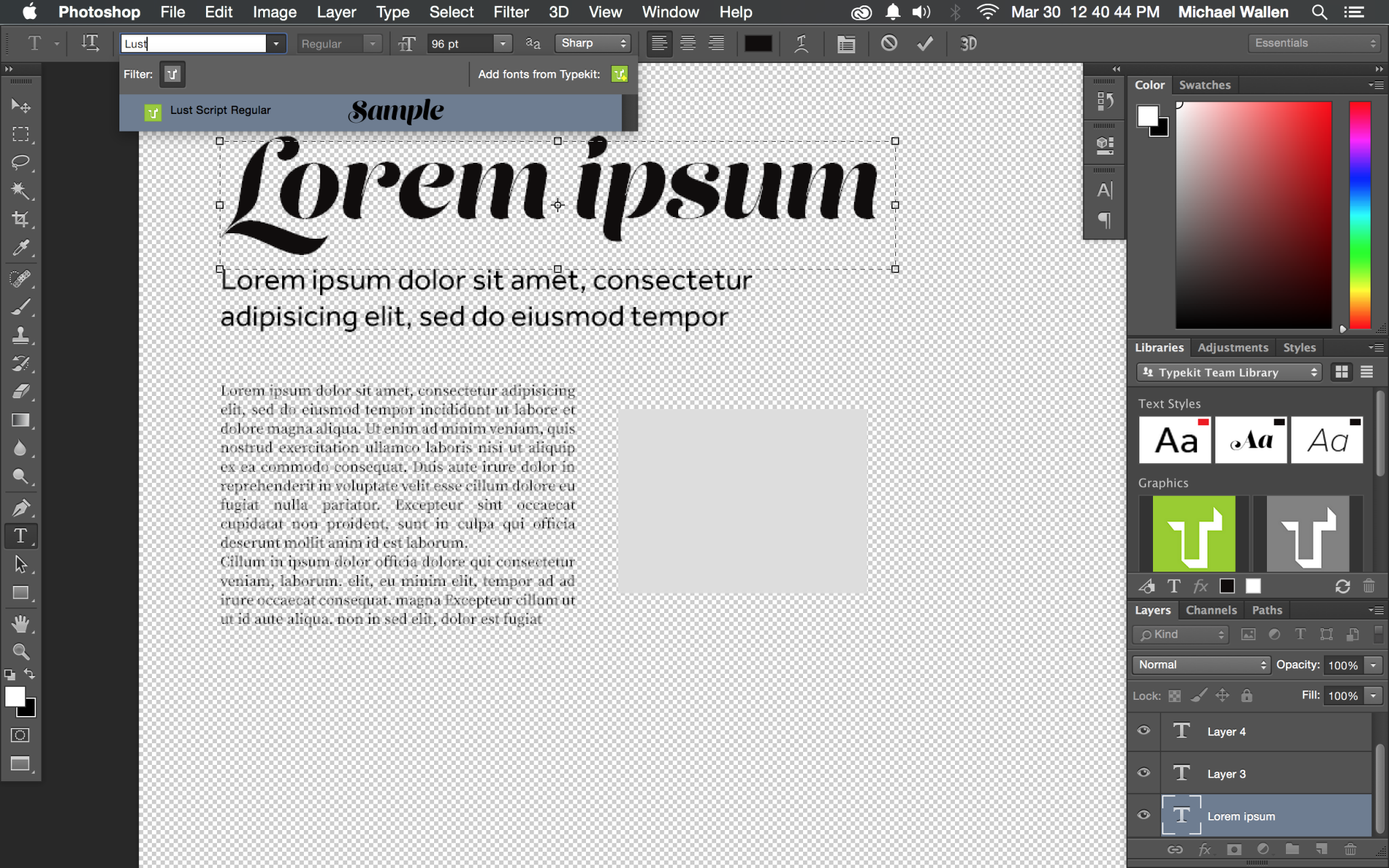Screen dimensions: 1389x868
Task: Select the Crop tool
Action: point(20,219)
